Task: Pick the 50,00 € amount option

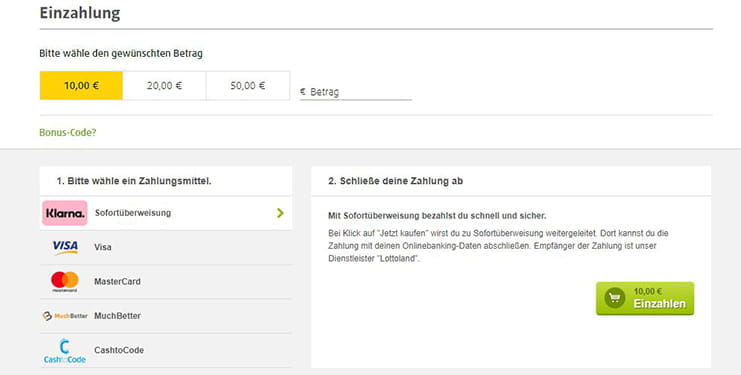Action: pyautogui.click(x=248, y=85)
